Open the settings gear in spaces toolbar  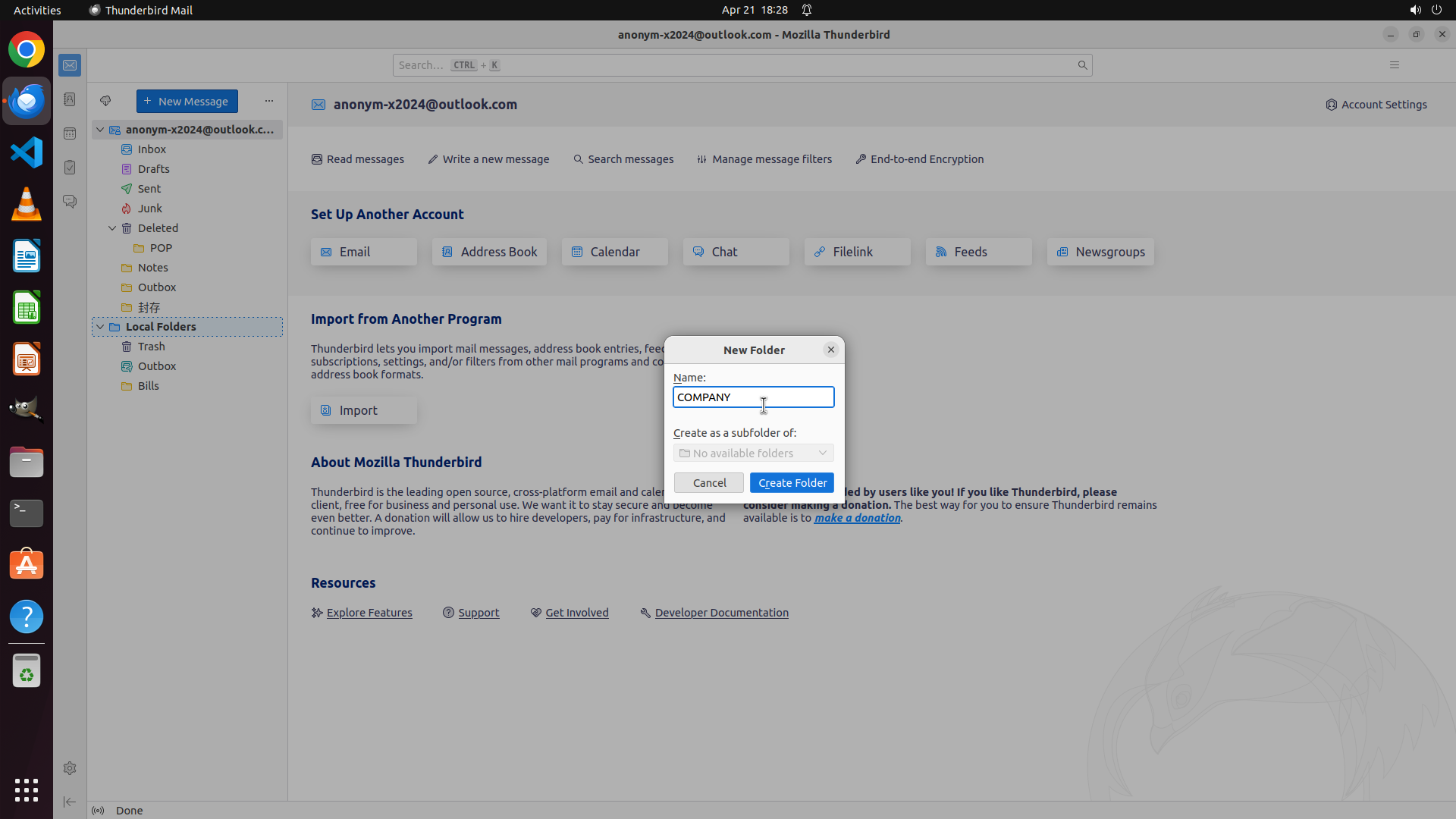[70, 768]
